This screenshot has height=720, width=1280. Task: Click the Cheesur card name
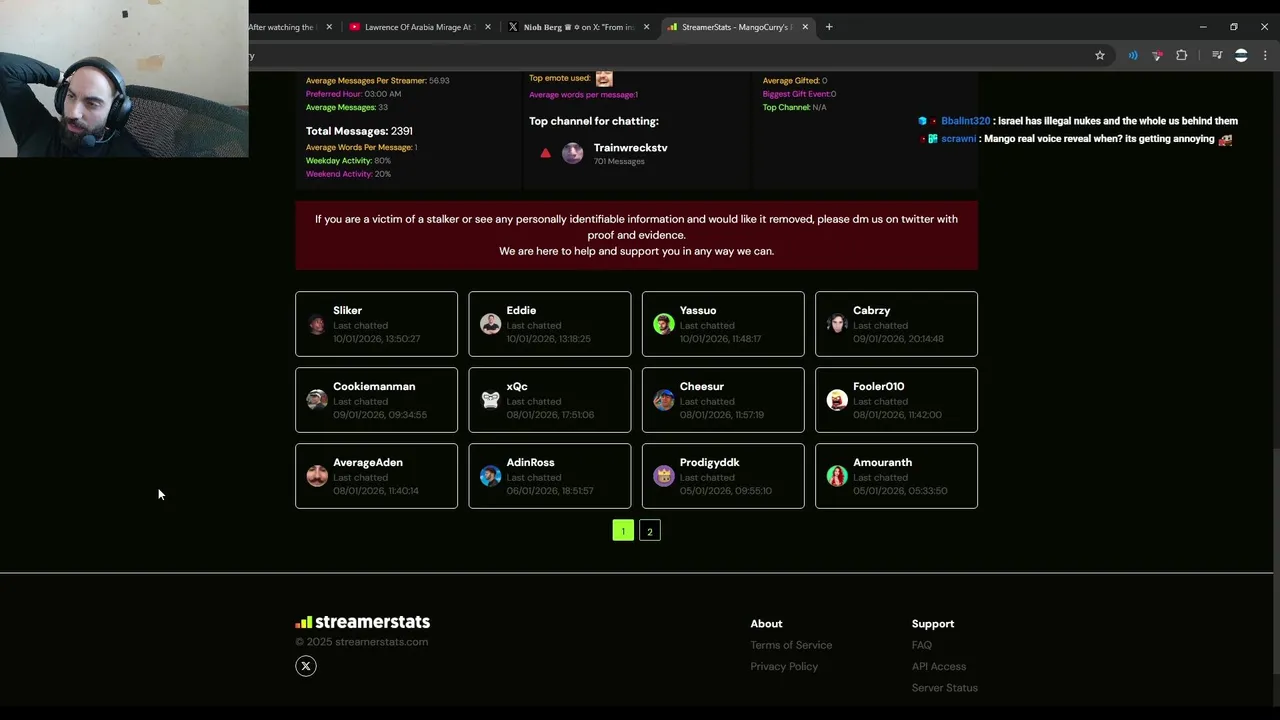point(702,386)
